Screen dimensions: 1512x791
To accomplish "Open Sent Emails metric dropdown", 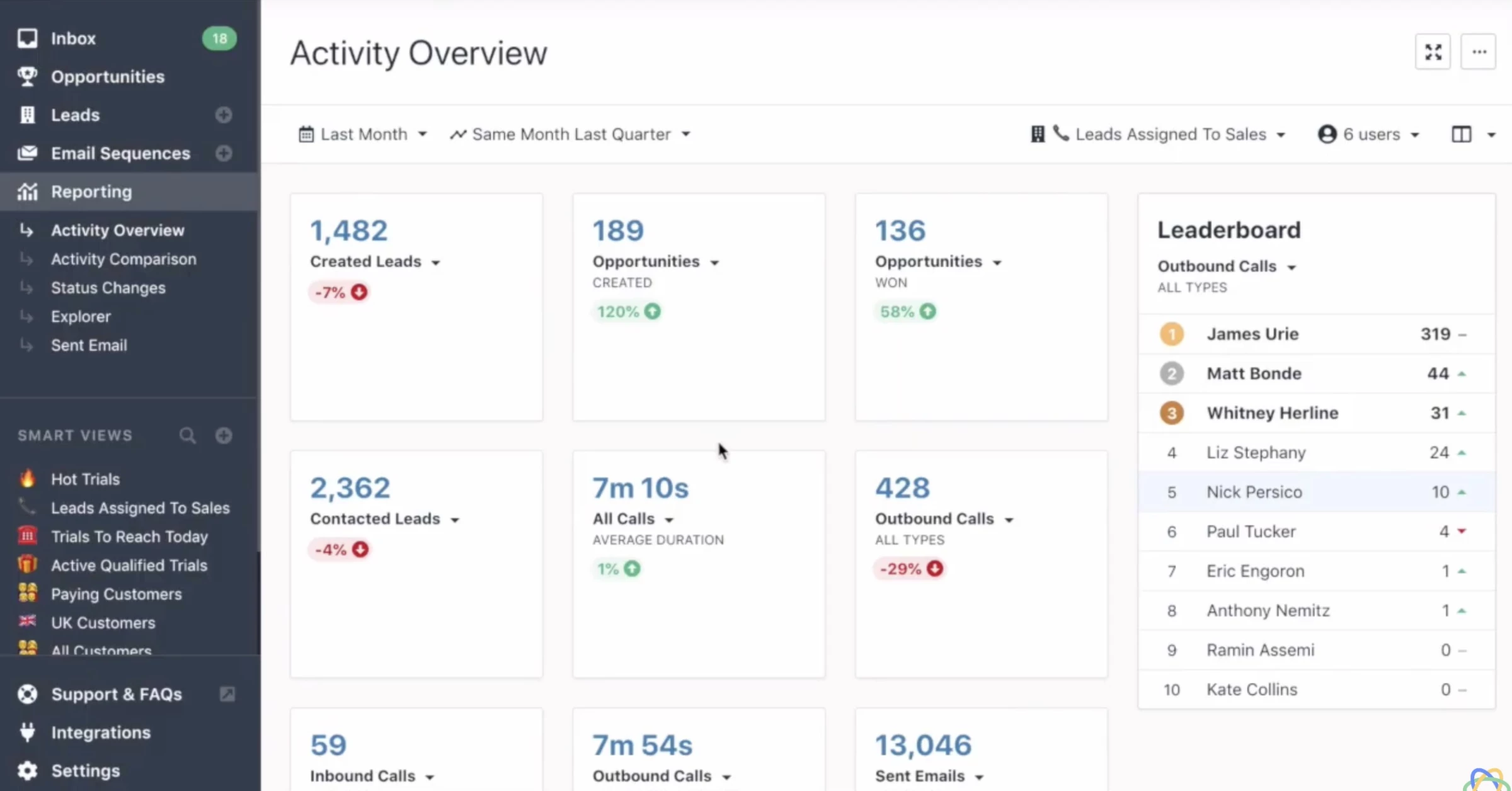I will 930,776.
